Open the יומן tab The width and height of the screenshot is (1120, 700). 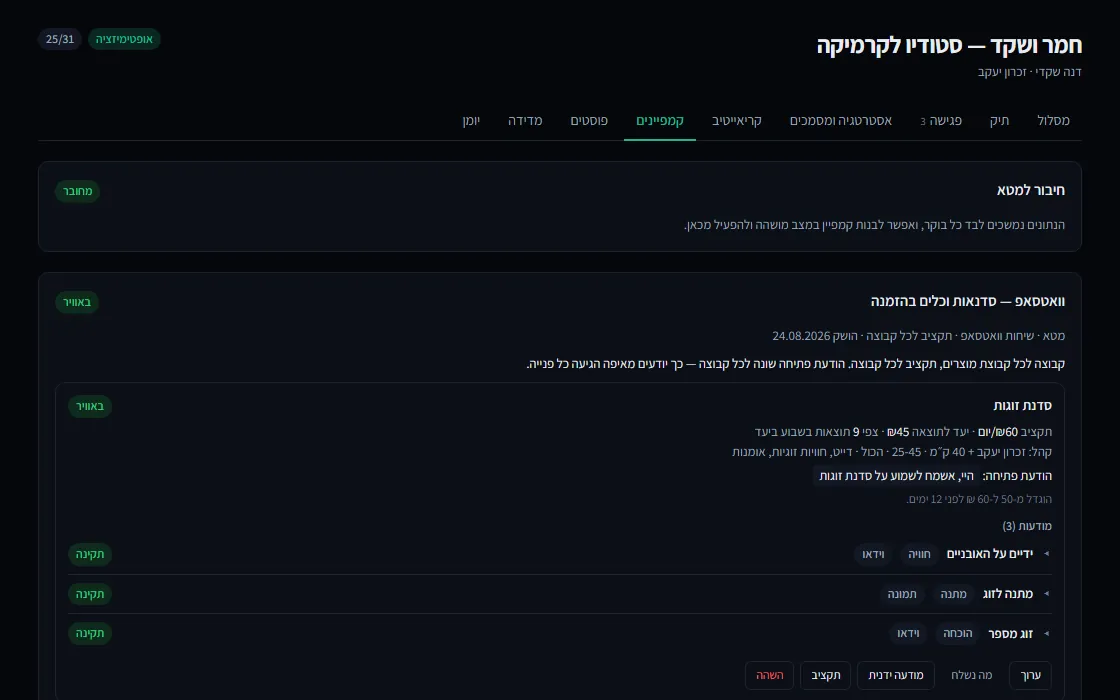[471, 121]
